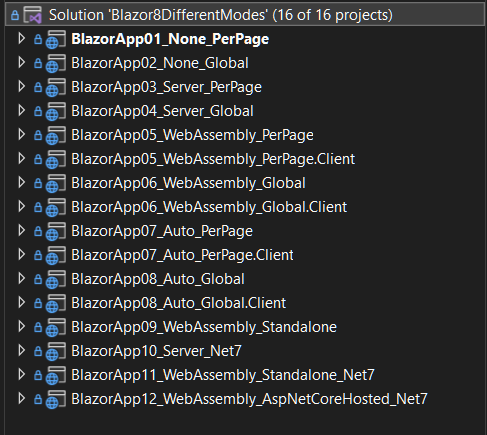
Task: Click the project icon beside BlazorApp04_Server_Global
Action: click(56, 111)
